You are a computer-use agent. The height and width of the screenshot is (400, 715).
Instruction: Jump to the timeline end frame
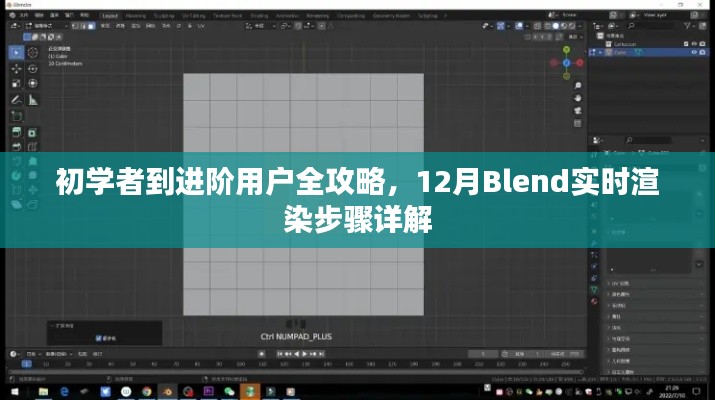(x=321, y=354)
